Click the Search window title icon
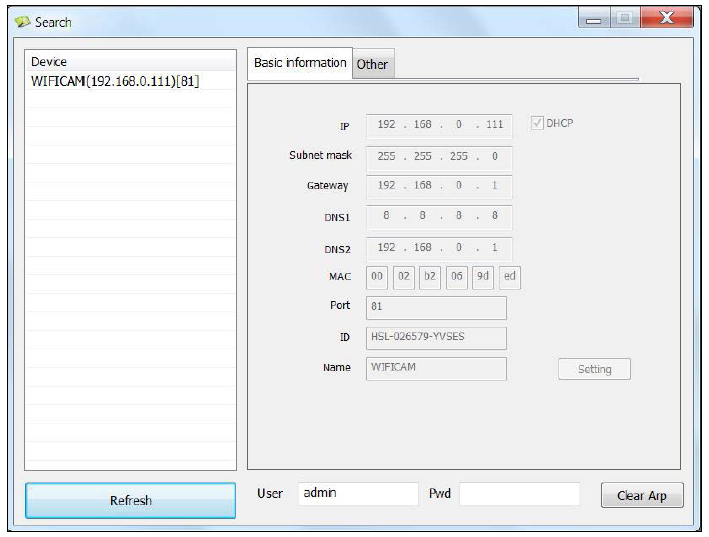 [22, 22]
